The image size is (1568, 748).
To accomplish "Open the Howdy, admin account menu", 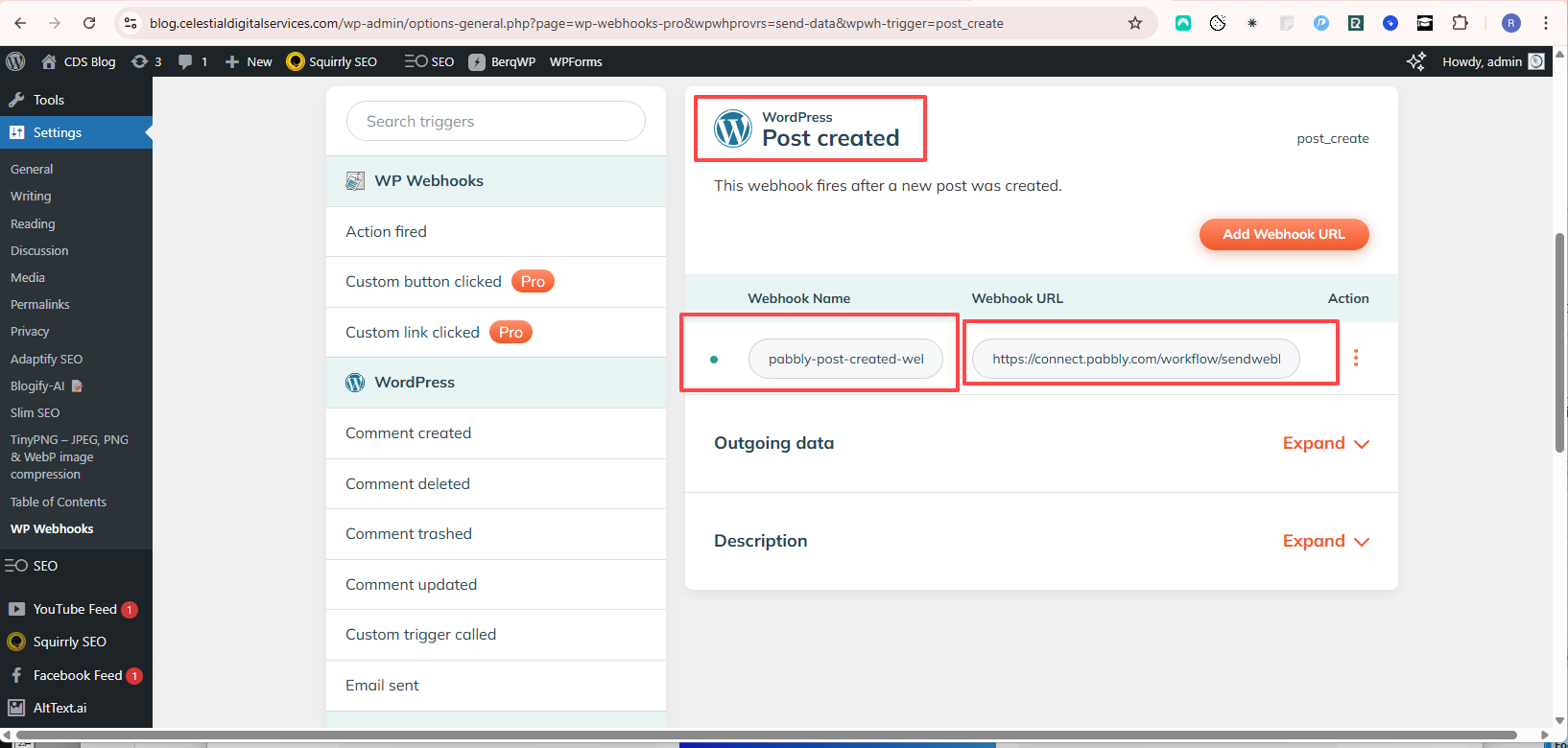I will click(x=1493, y=61).
